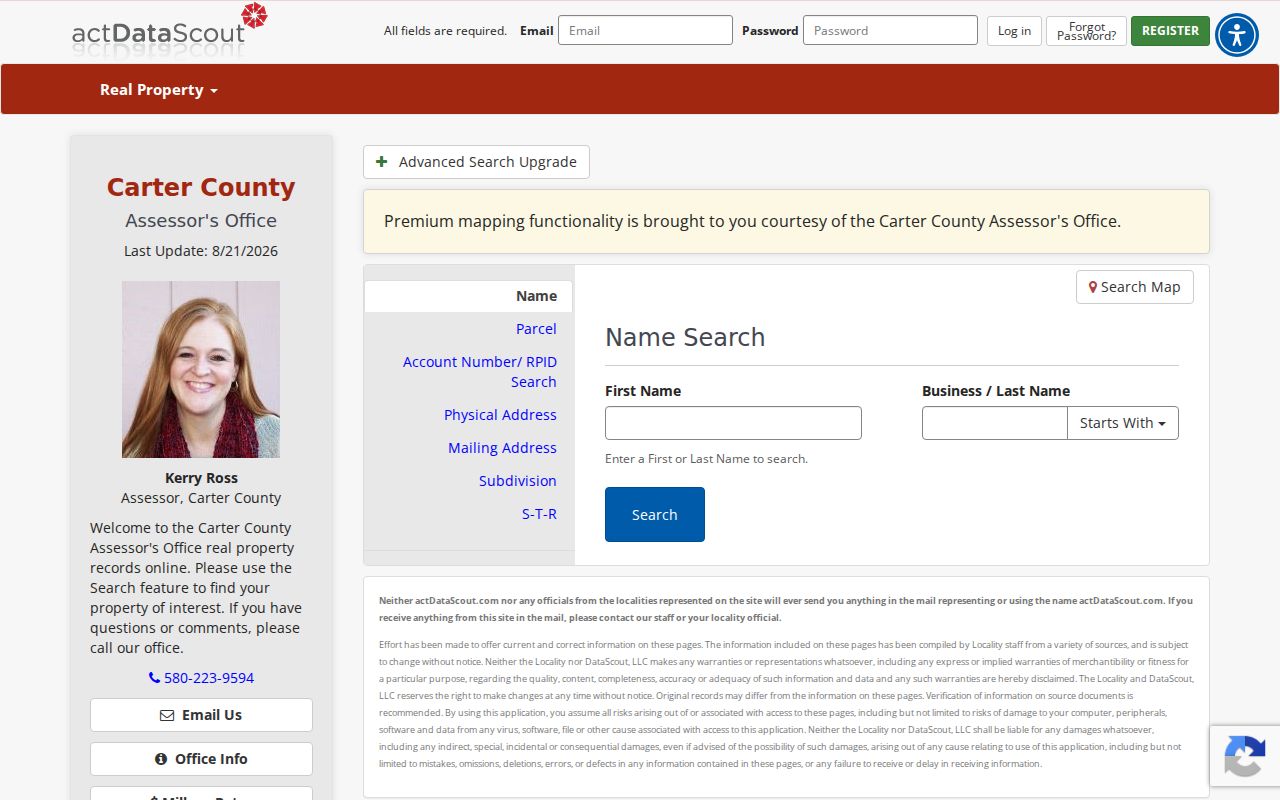Click the Business / Last Name field

(x=994, y=423)
